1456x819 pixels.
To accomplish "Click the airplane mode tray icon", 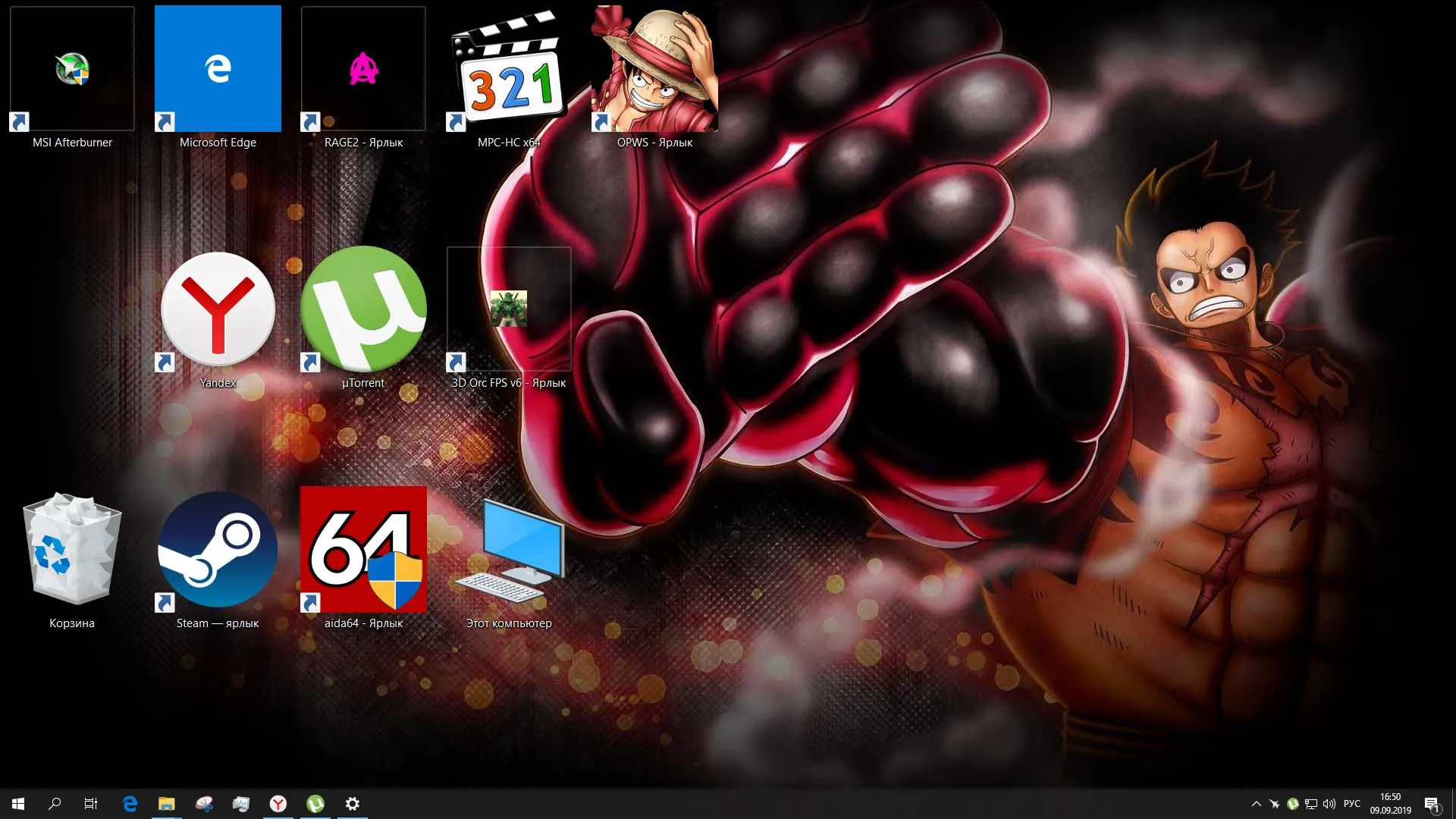I will (x=1275, y=804).
